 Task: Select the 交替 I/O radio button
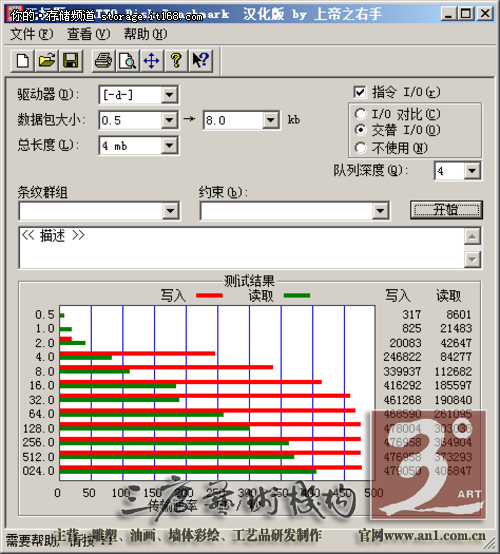[360, 130]
